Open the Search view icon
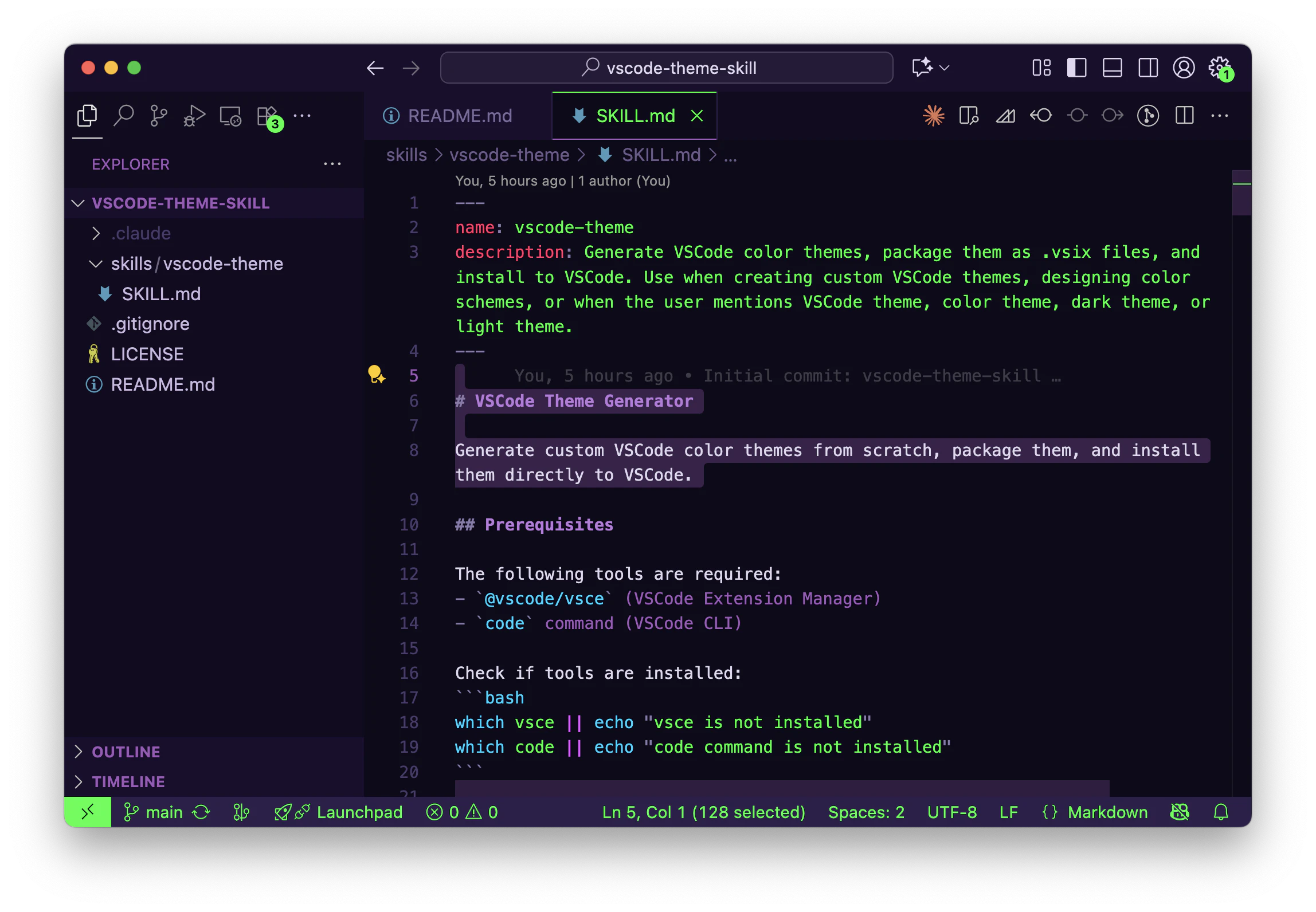Viewport: 1316px width, 912px height. coord(123,116)
